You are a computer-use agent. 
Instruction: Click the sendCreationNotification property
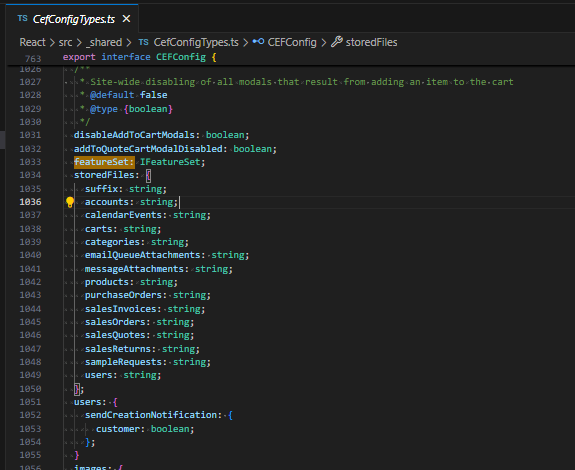151,415
